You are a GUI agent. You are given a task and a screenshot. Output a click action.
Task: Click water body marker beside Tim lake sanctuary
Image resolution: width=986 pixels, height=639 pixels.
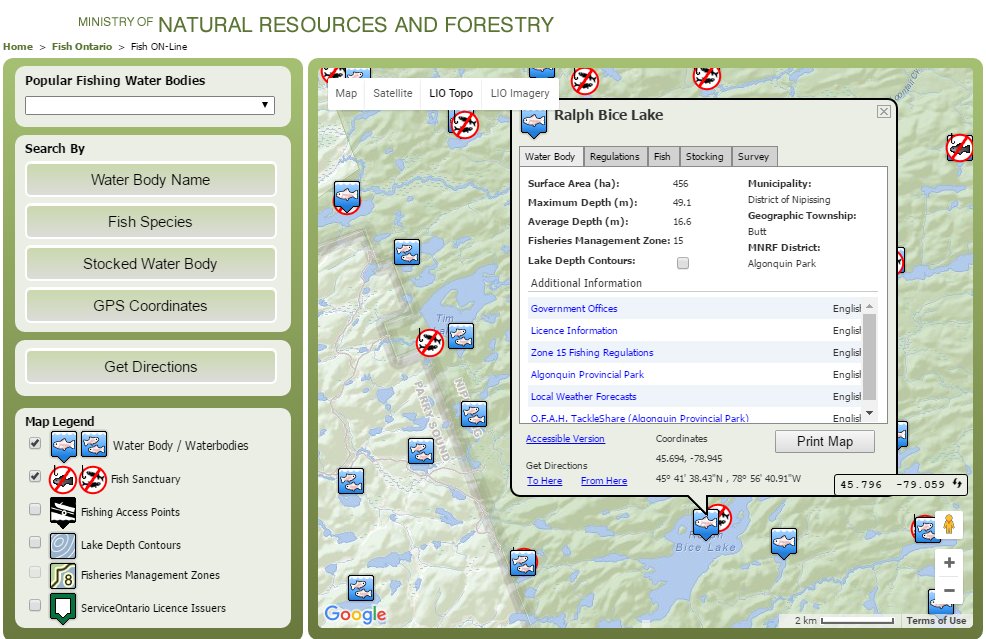pos(461,336)
